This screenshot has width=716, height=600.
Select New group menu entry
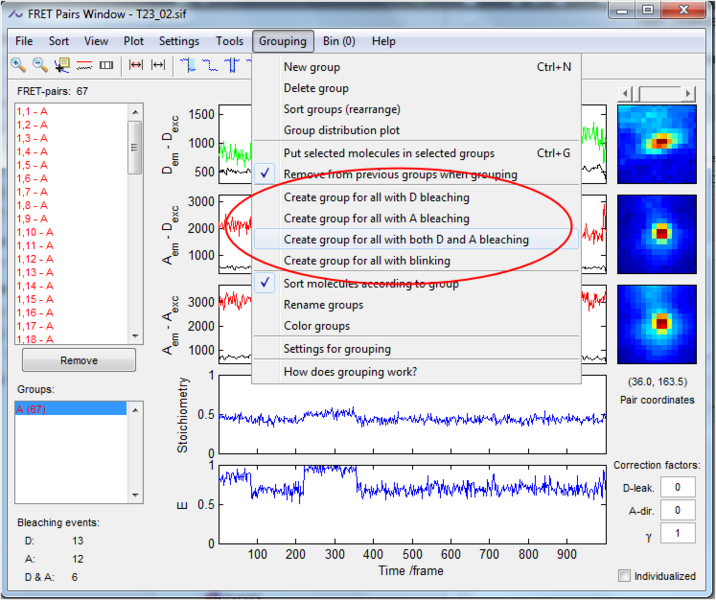[312, 67]
